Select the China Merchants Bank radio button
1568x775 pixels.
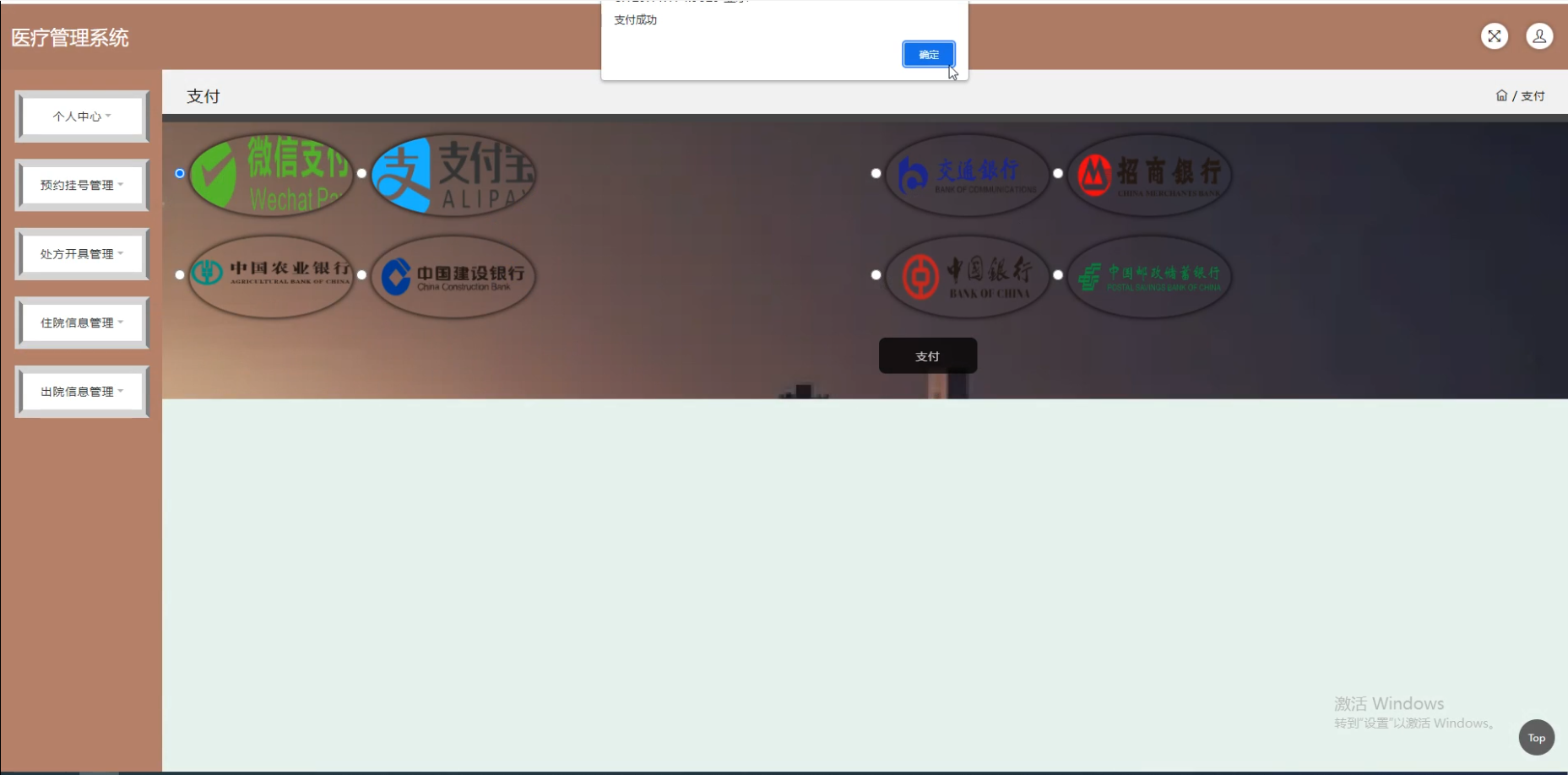point(1057,173)
